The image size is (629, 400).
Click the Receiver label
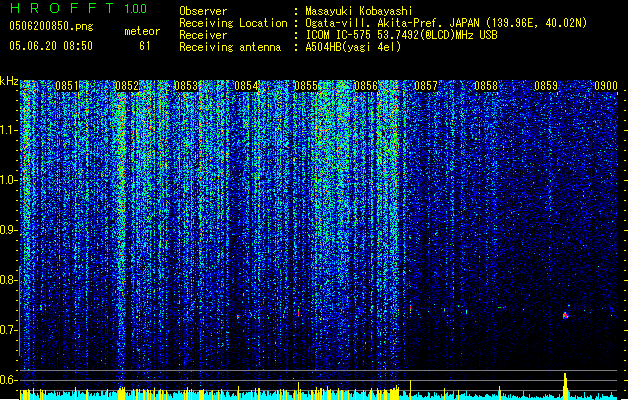203,35
